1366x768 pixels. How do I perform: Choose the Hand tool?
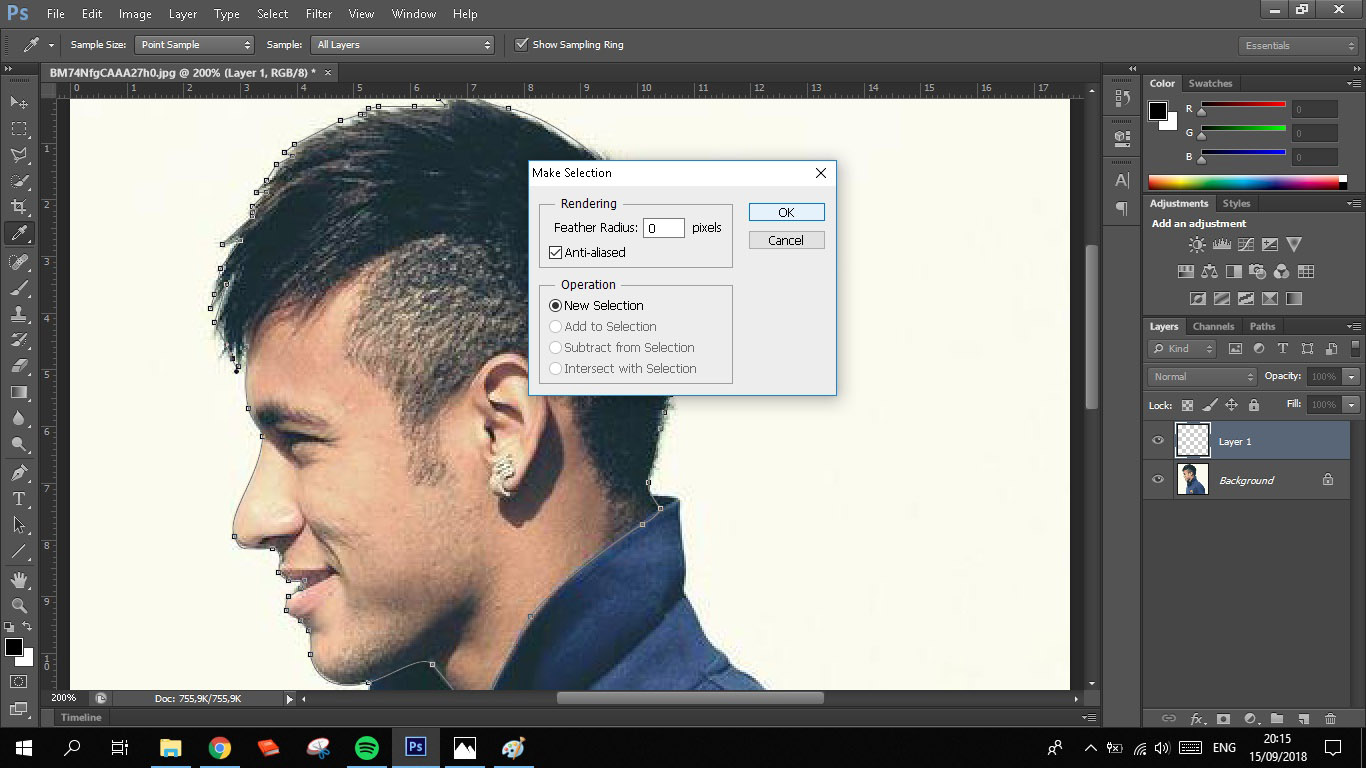19,580
